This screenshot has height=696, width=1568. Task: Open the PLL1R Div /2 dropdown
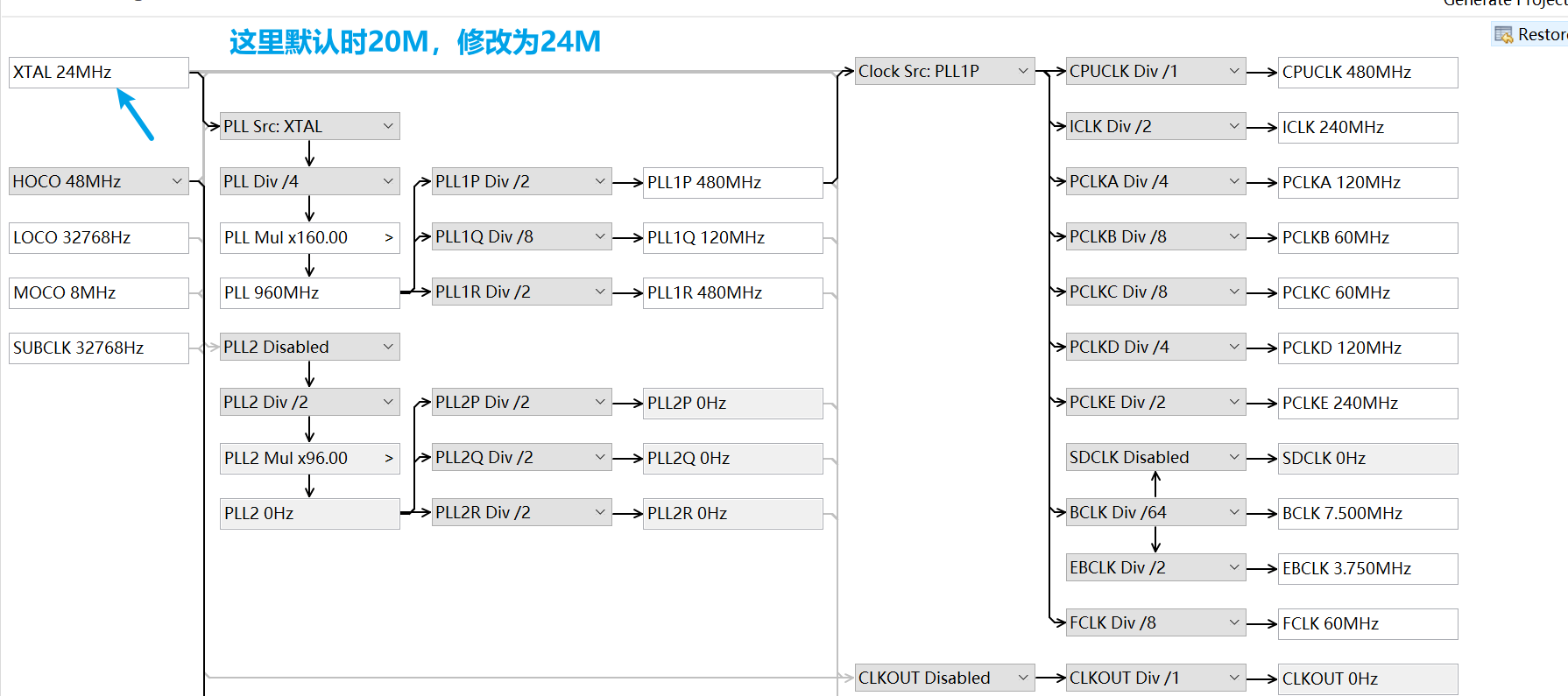522,292
